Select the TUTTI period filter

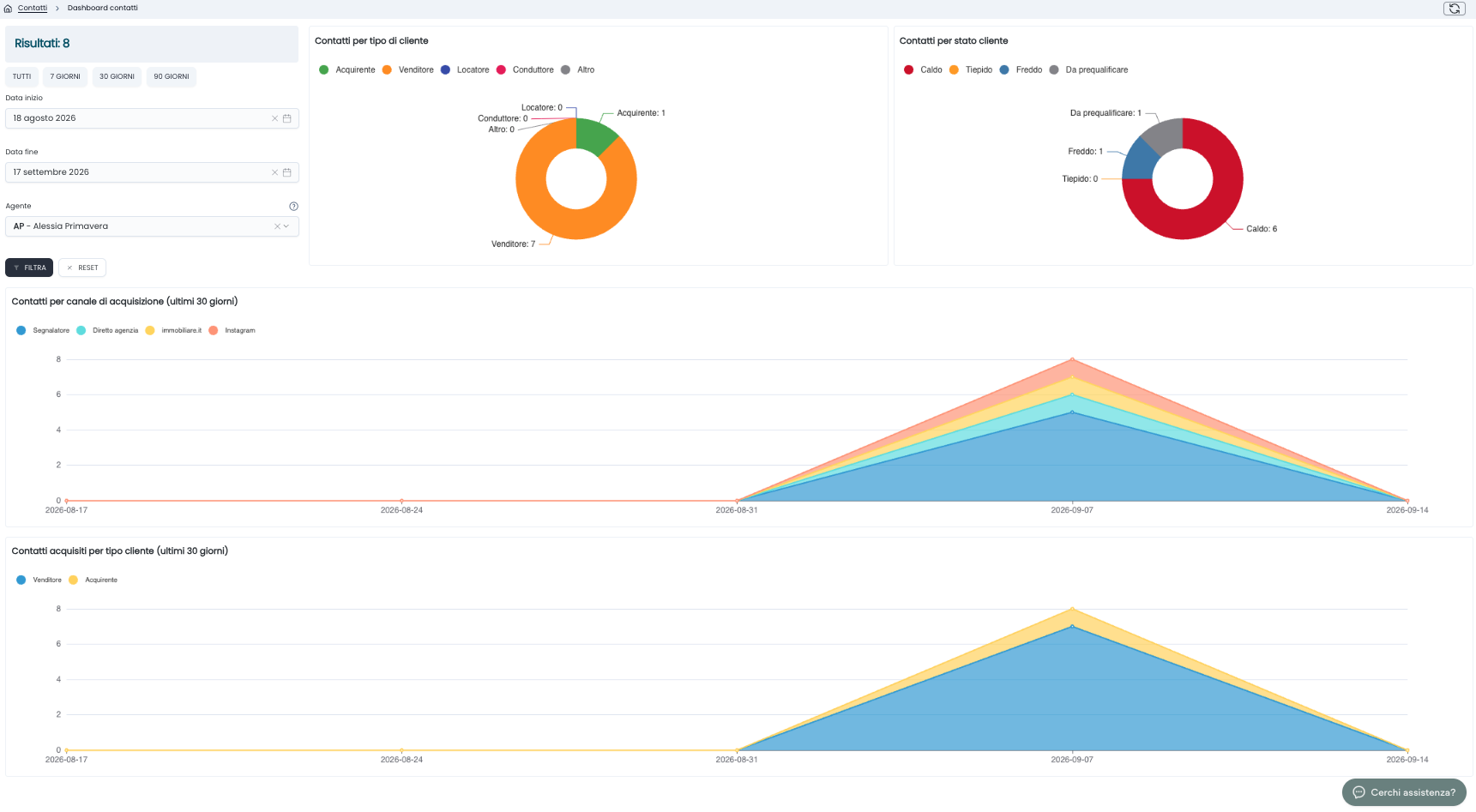tap(21, 77)
